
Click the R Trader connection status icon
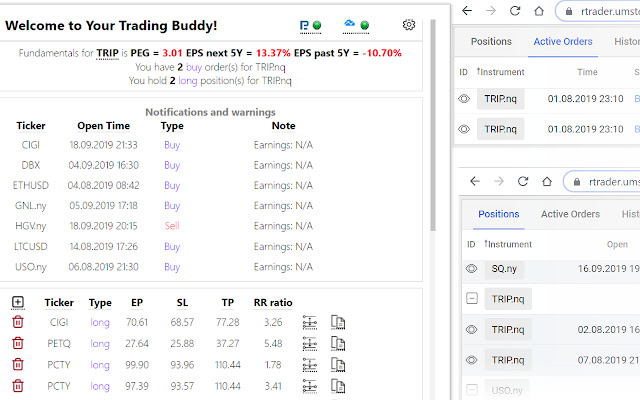(310, 26)
